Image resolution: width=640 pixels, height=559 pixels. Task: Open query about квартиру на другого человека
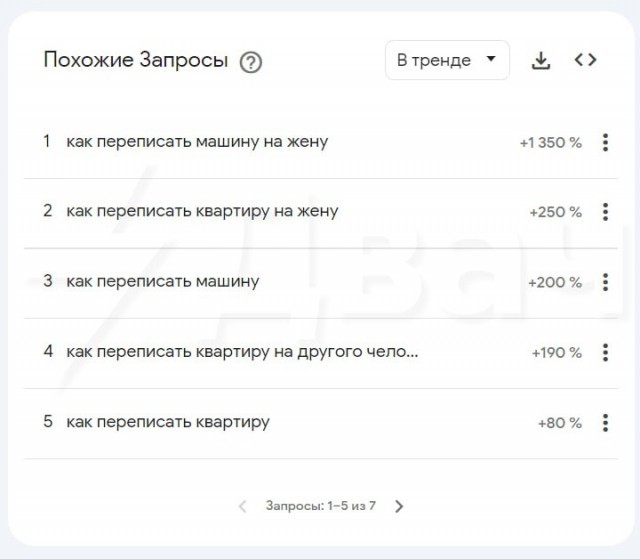[x=242, y=352]
